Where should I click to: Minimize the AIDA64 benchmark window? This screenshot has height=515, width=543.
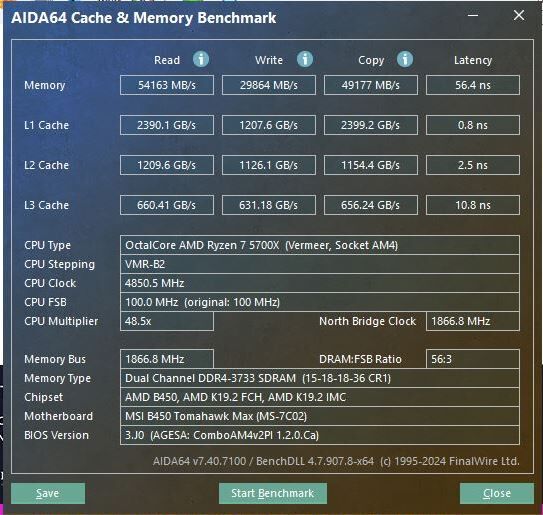pyautogui.click(x=473, y=16)
